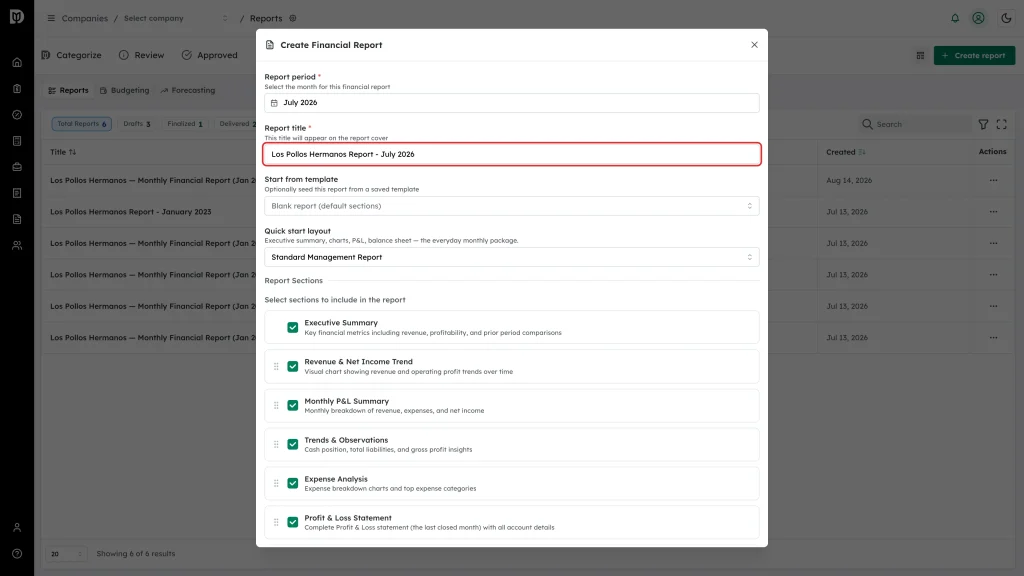
Task: Open Los Pollos Hermanos Report - January 2023
Action: point(131,212)
